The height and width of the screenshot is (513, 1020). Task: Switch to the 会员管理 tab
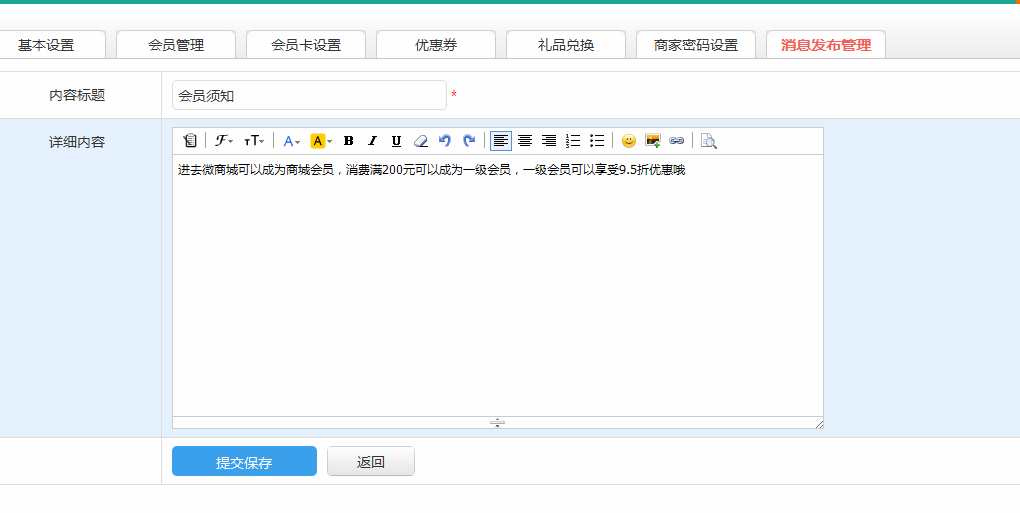tap(176, 45)
